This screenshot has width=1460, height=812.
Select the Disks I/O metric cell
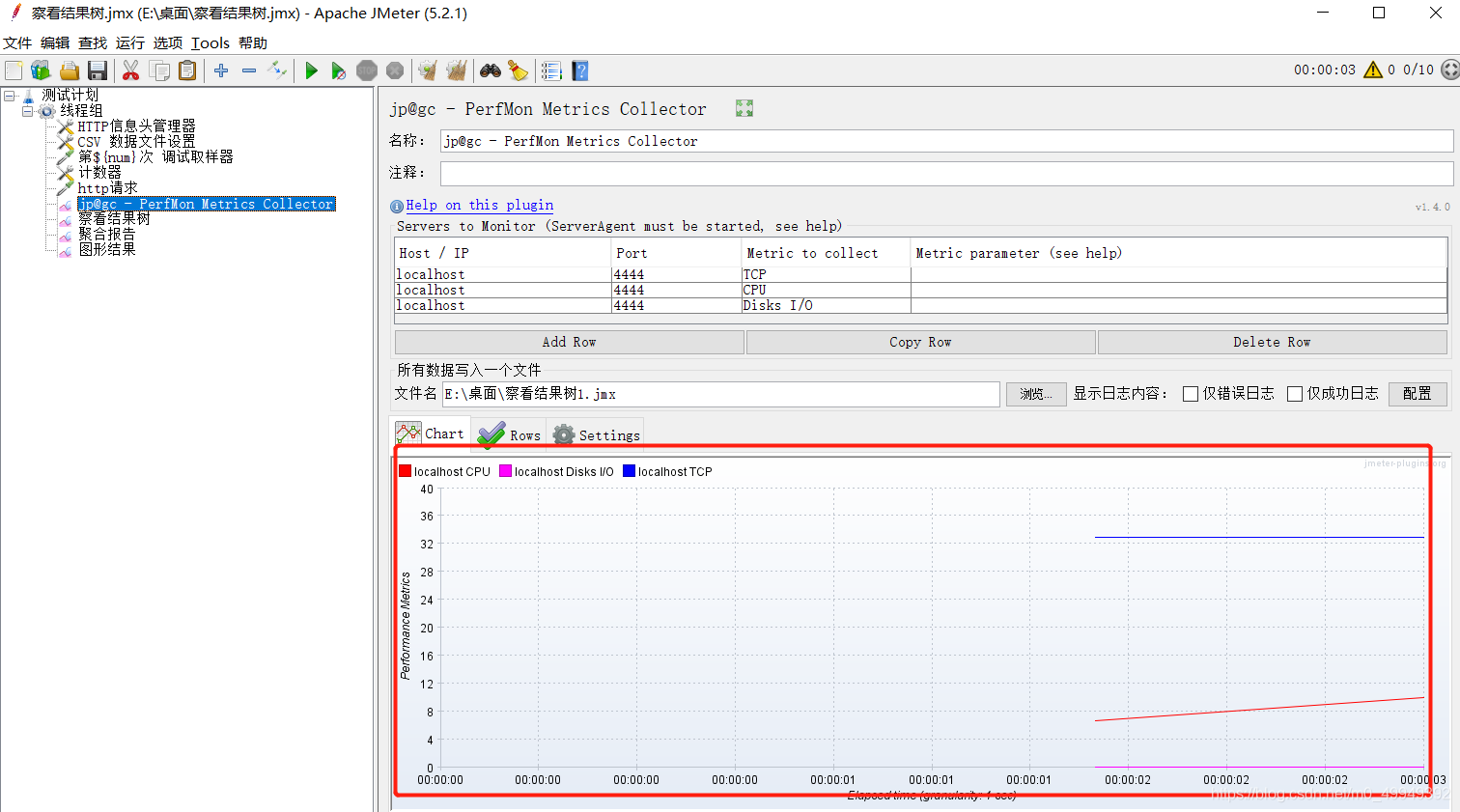click(x=826, y=306)
